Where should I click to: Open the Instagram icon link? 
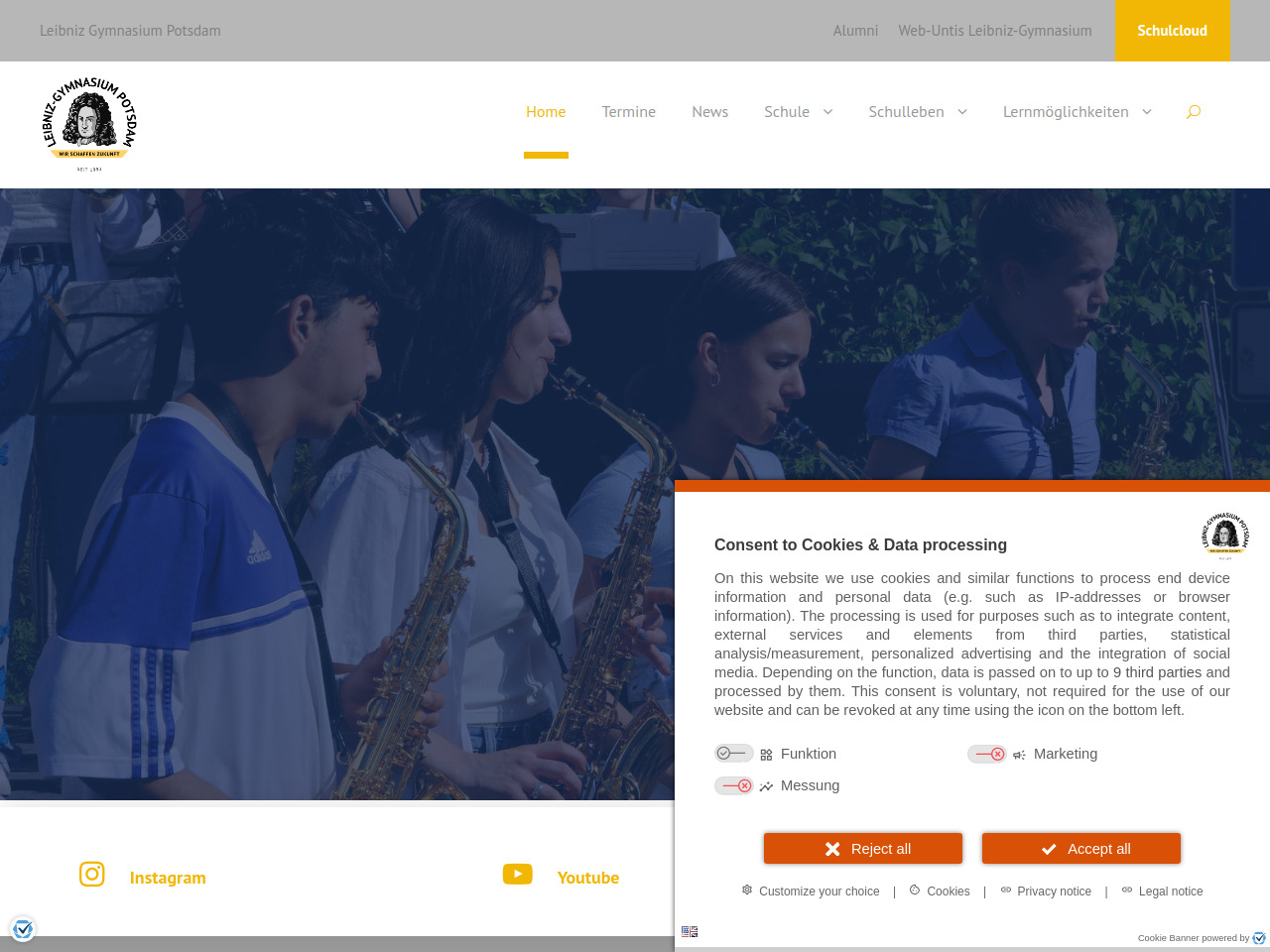(92, 874)
